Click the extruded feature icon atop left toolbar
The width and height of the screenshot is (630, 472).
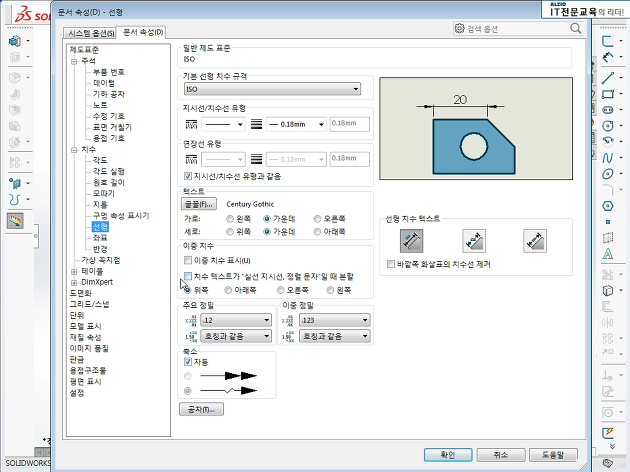pyautogui.click(x=15, y=41)
